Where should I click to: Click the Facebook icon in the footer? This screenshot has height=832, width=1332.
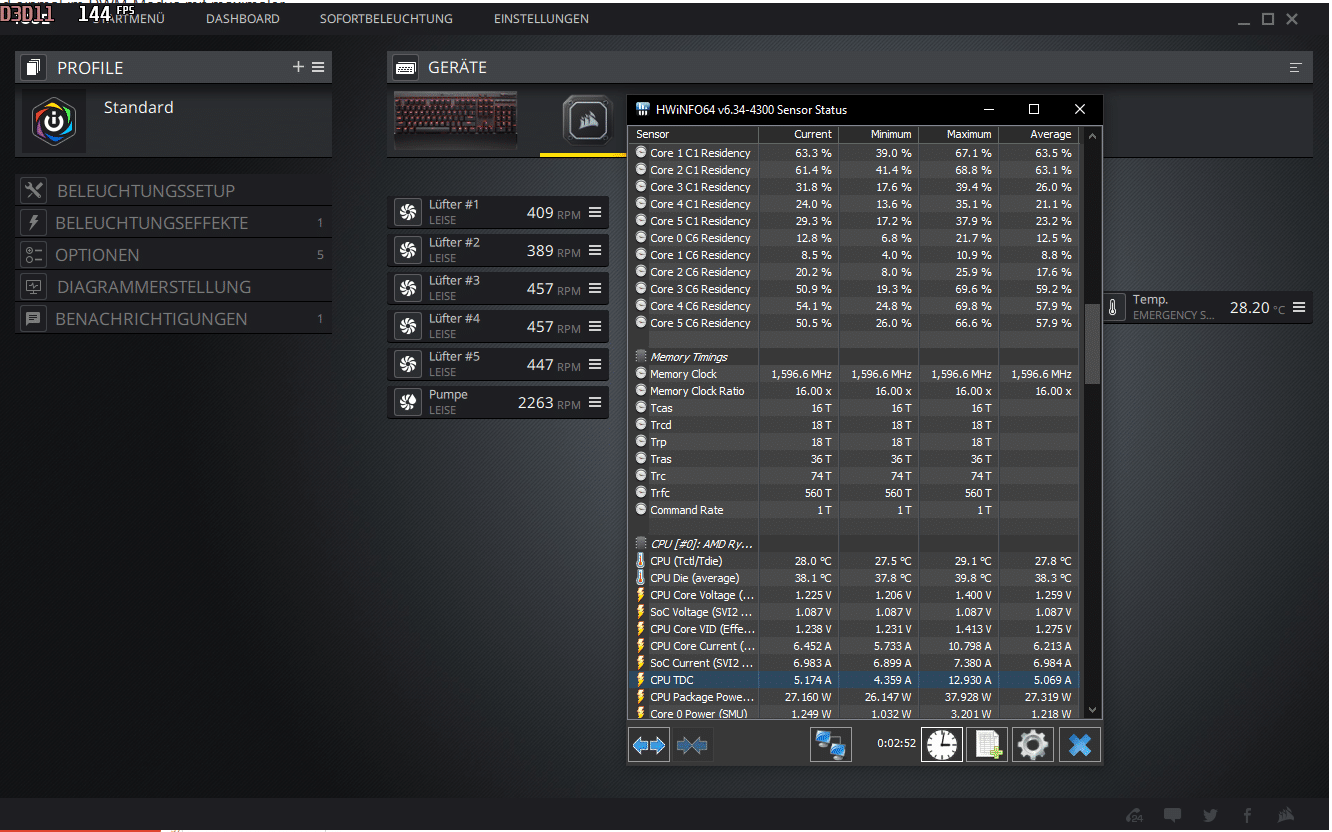click(x=1247, y=815)
